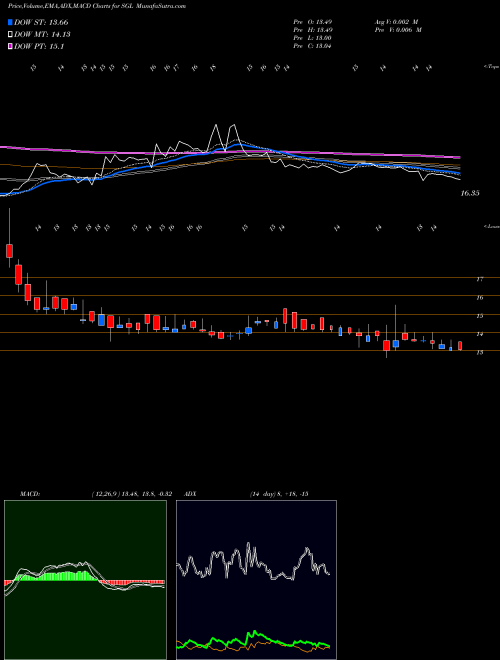Click the 'Pre L: 13.00' value

click(x=313, y=38)
